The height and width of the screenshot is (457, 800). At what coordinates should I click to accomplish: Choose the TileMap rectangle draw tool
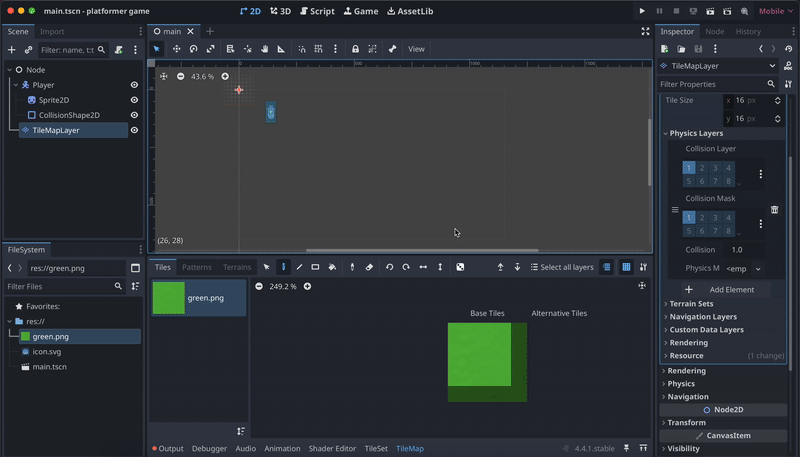pyautogui.click(x=315, y=267)
